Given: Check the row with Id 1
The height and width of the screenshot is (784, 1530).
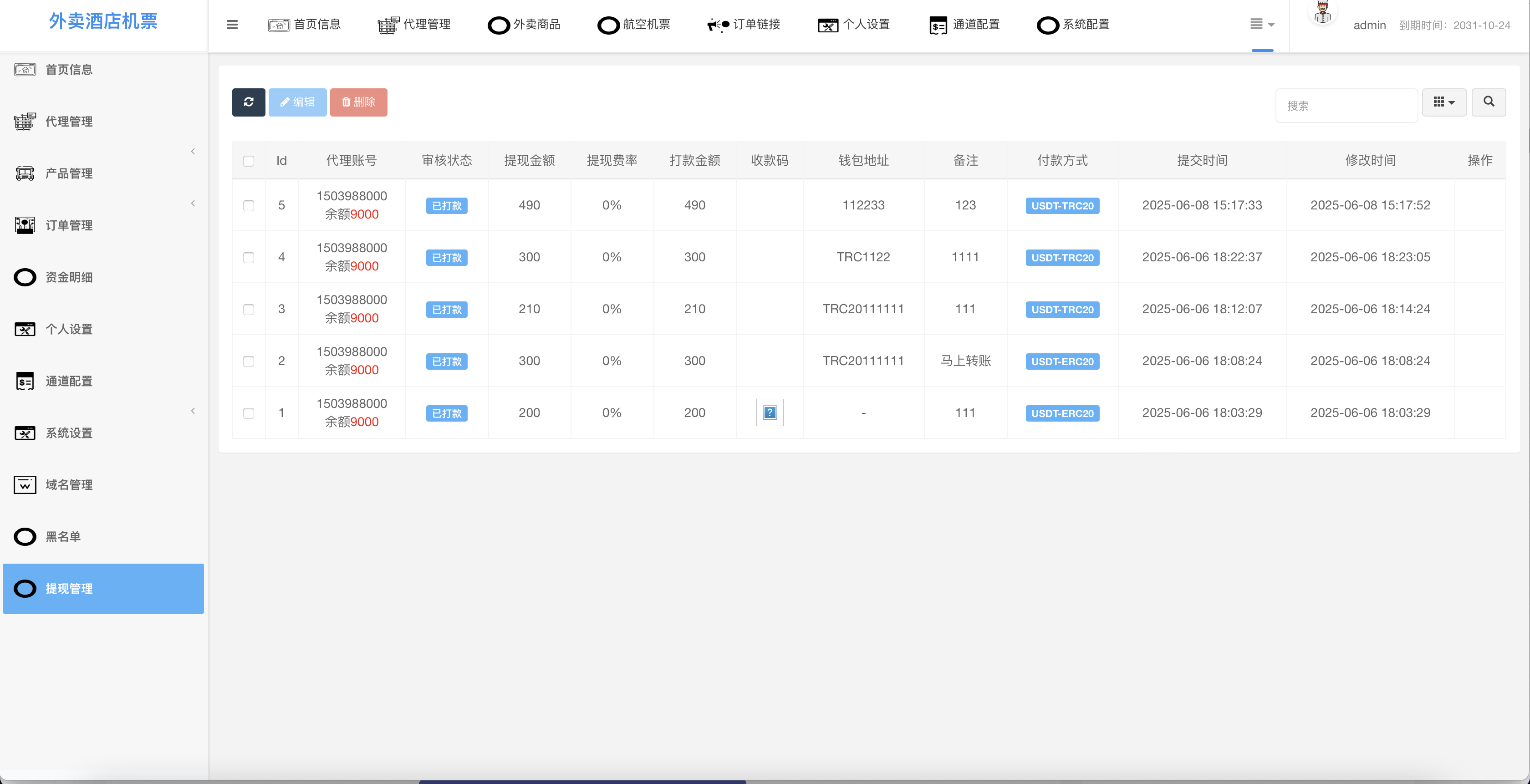Looking at the screenshot, I should (x=248, y=413).
